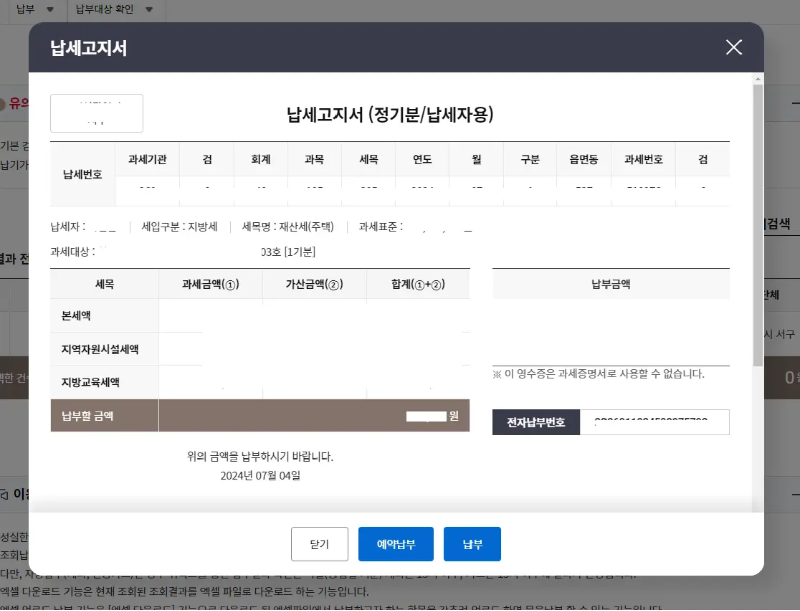Click the logo box in the dialog corner

tap(96, 113)
